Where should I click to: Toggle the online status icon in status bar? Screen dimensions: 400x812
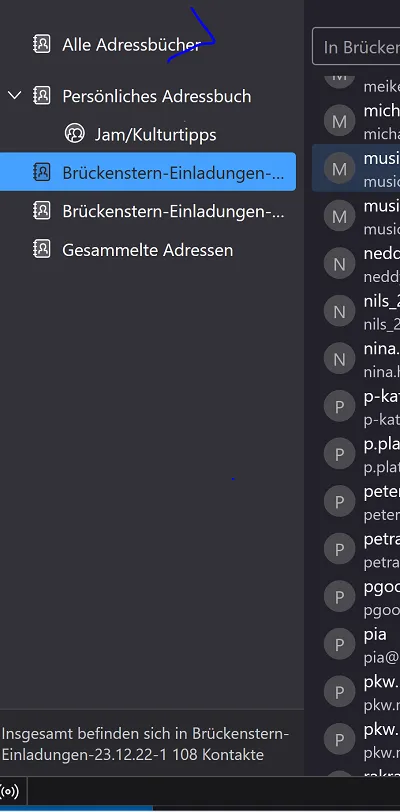click(x=9, y=791)
